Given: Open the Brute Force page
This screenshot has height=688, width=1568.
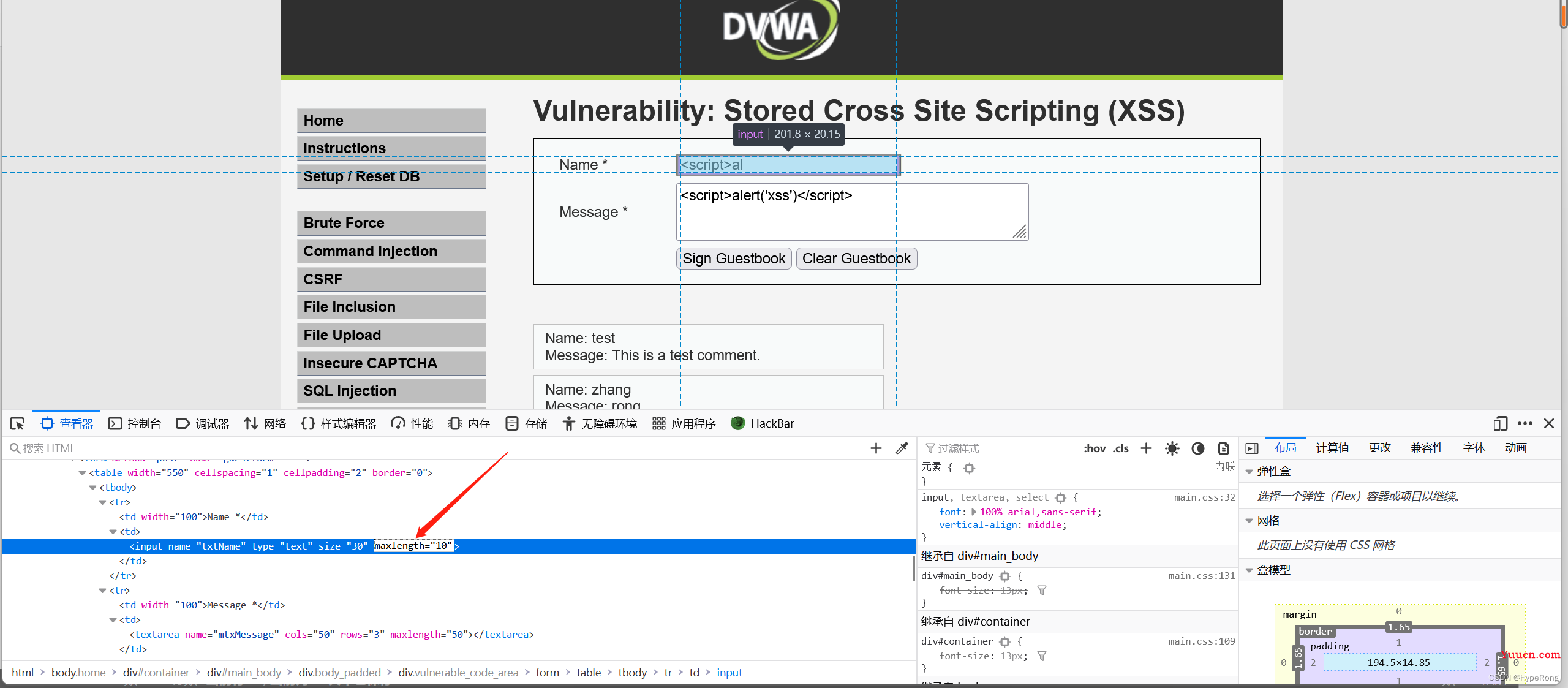Looking at the screenshot, I should (391, 223).
